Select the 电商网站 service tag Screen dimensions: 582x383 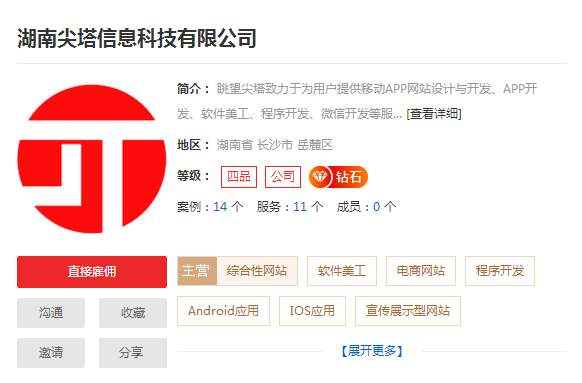click(421, 271)
